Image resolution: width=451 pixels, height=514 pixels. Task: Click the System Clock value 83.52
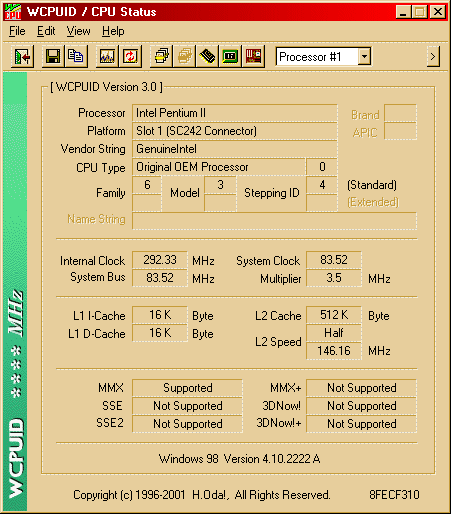334,260
